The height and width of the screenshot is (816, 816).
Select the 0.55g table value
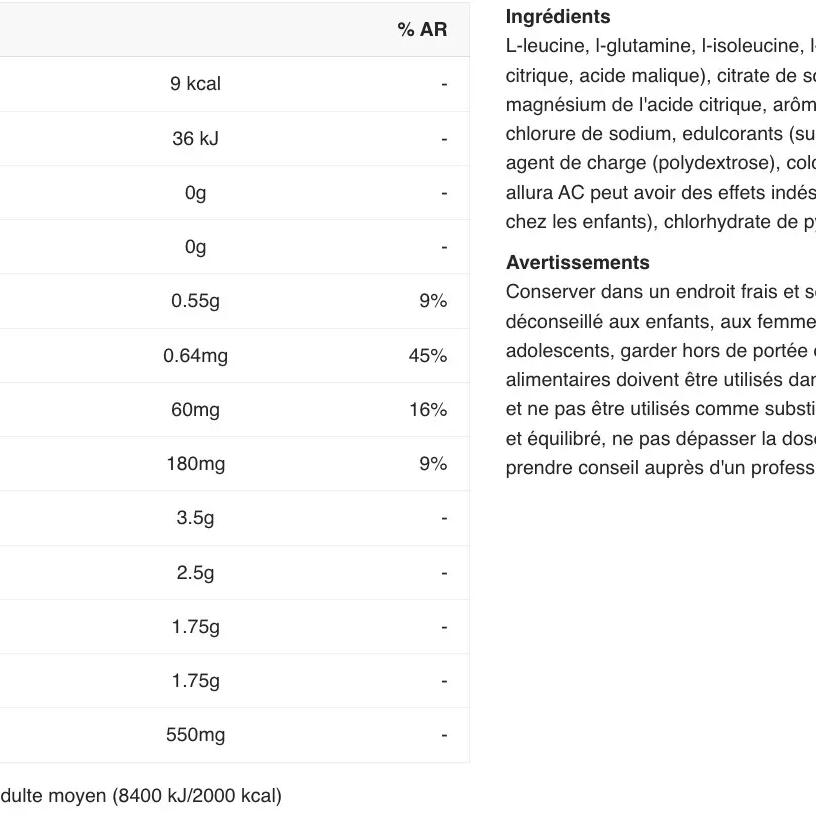(x=195, y=301)
